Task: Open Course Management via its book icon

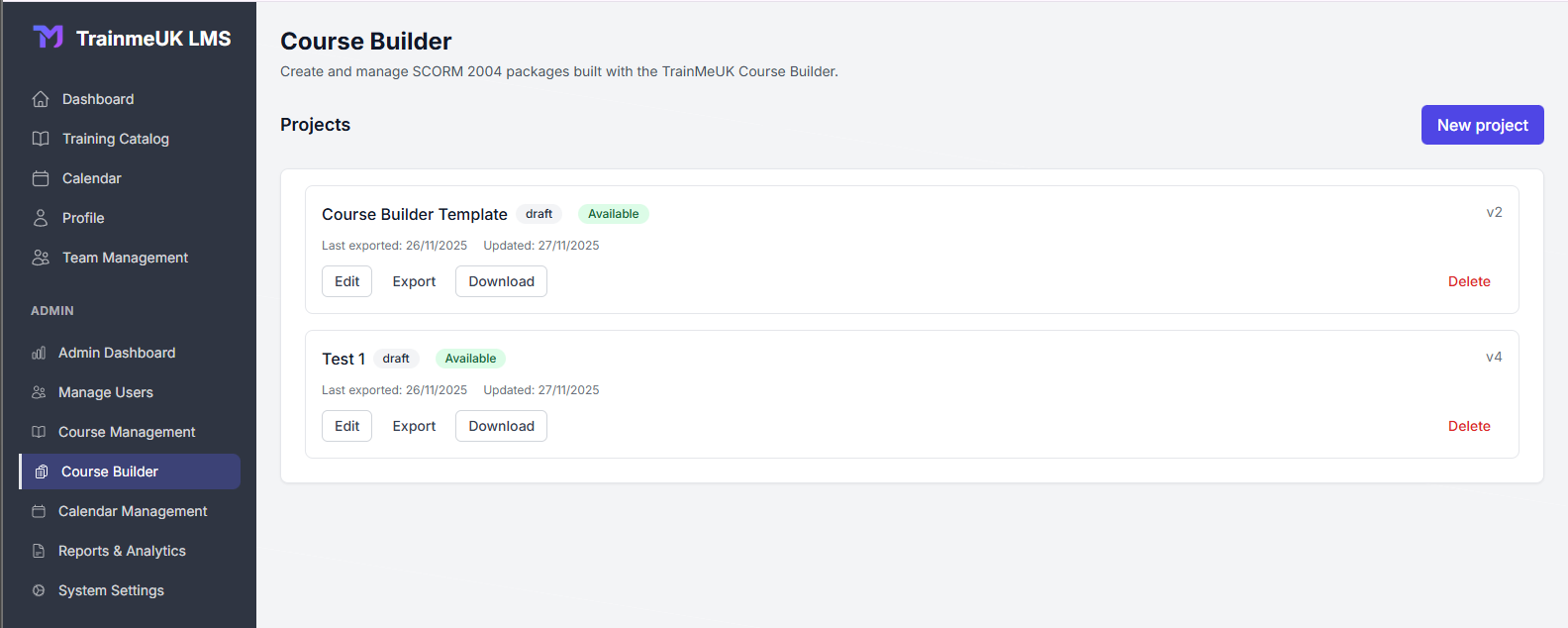Action: pos(40,432)
